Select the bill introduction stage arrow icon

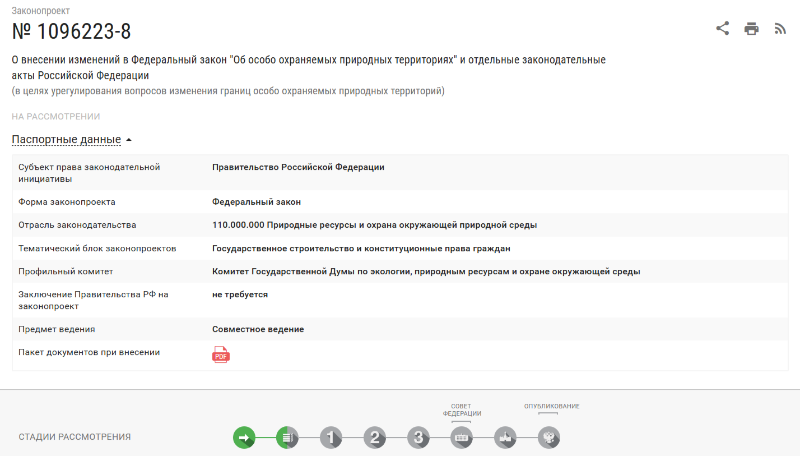[x=244, y=437]
